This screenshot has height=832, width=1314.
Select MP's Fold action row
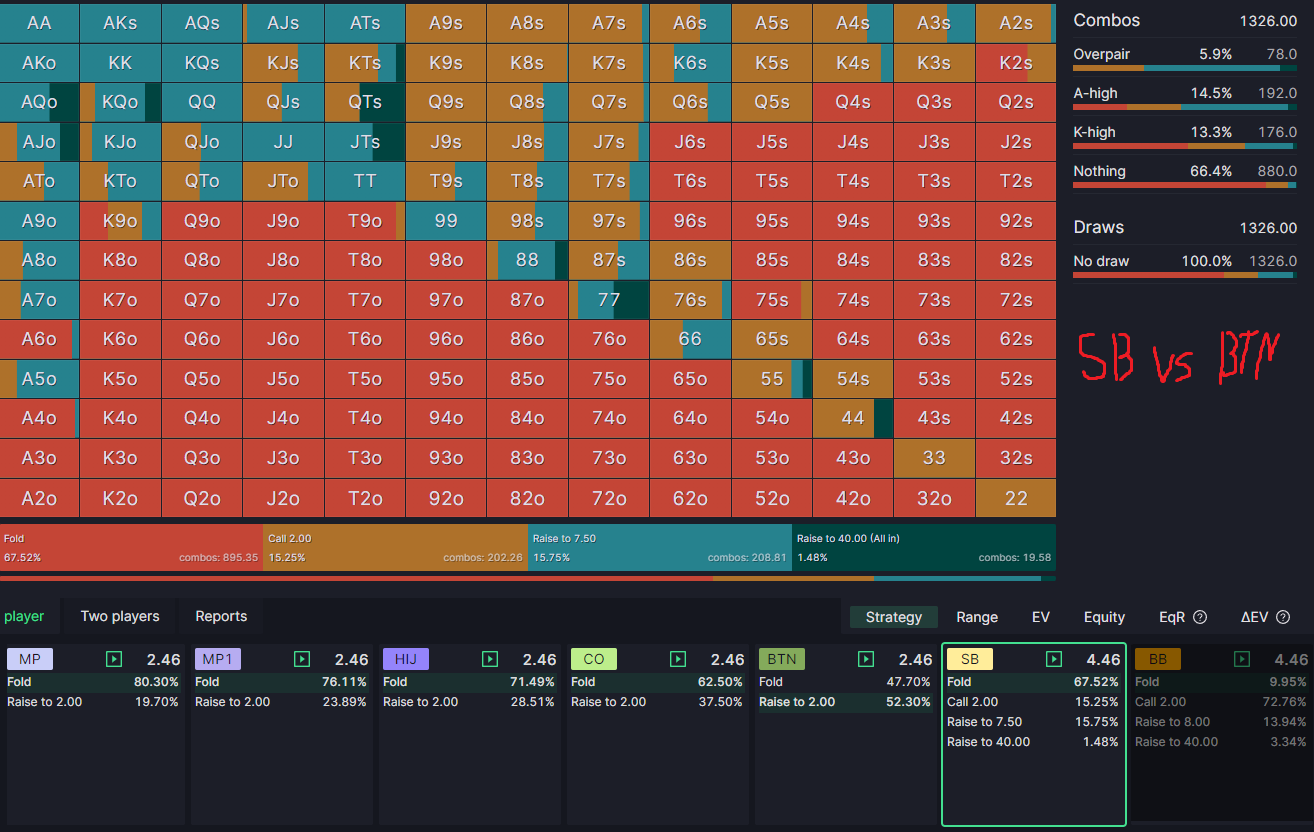[x=93, y=682]
